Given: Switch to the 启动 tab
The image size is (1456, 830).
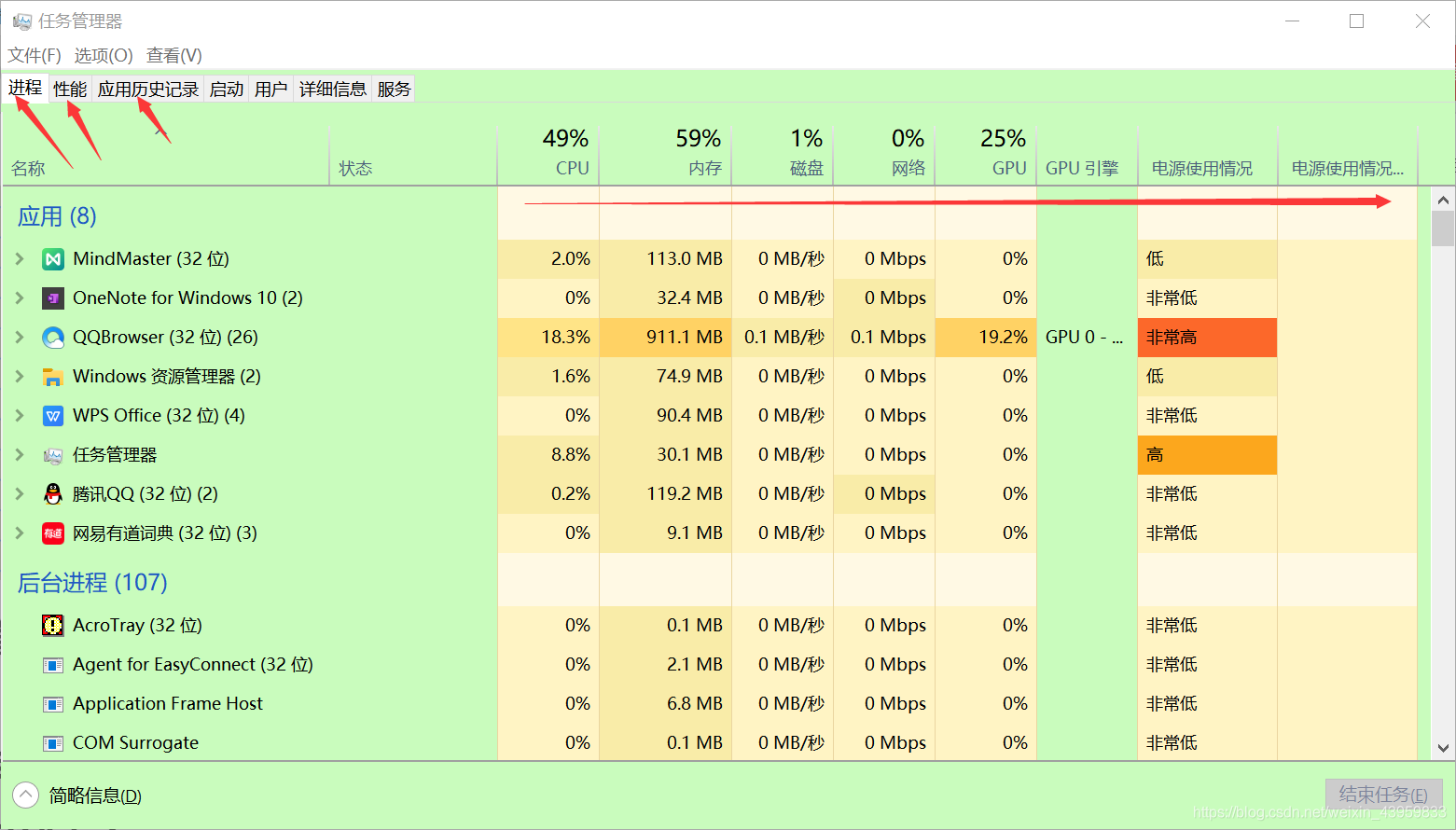Looking at the screenshot, I should 227,89.
